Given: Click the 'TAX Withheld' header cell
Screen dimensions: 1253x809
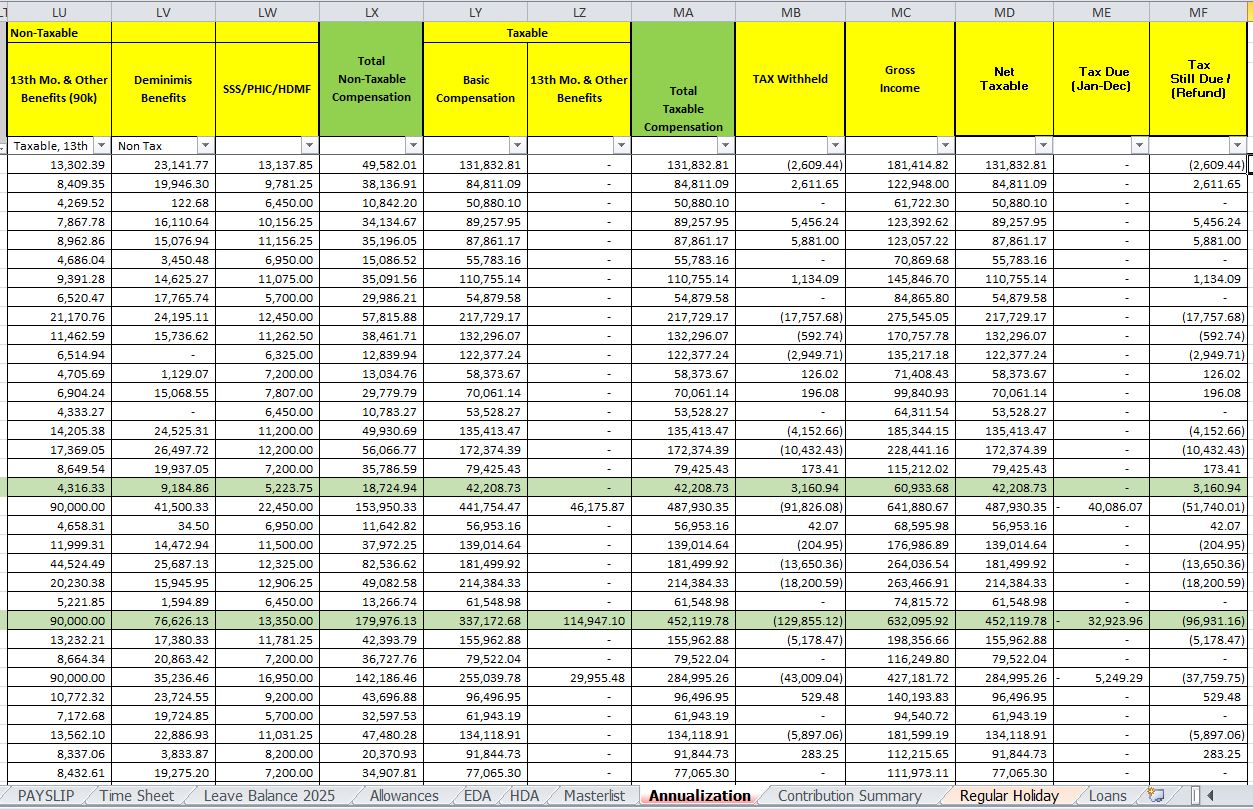Looking at the screenshot, I should pos(790,79).
